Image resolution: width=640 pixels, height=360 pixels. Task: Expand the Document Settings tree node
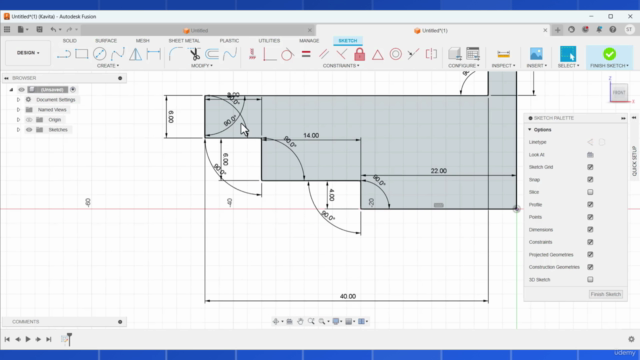(18, 100)
